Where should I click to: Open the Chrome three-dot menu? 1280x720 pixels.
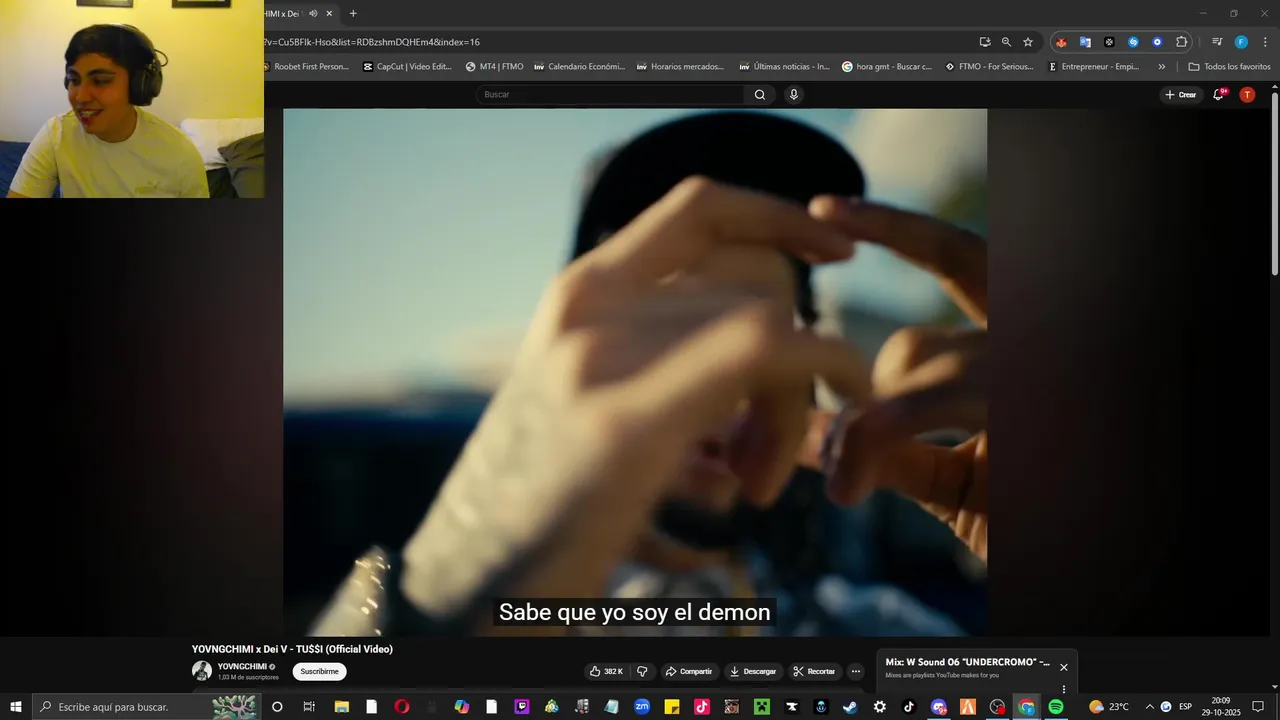(x=1265, y=42)
